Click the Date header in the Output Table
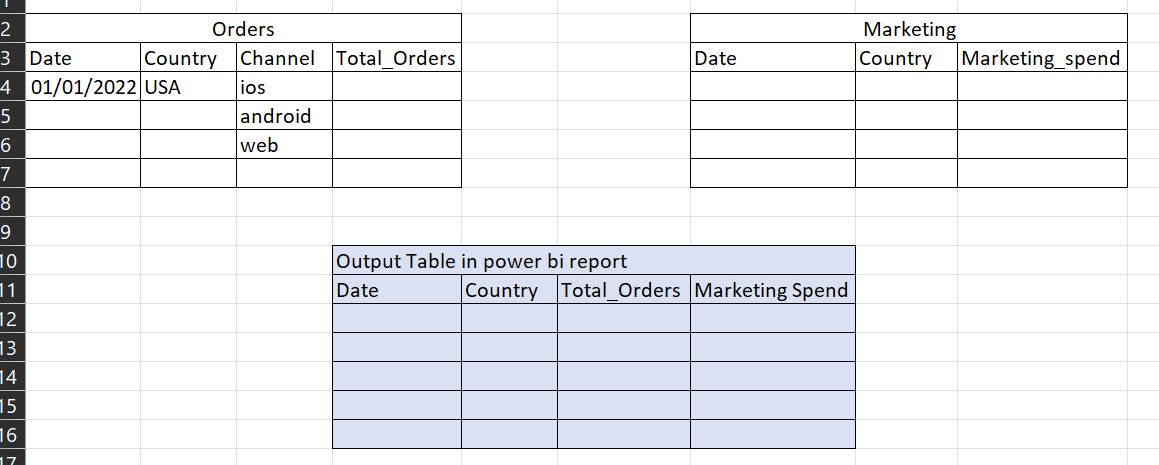 point(397,289)
